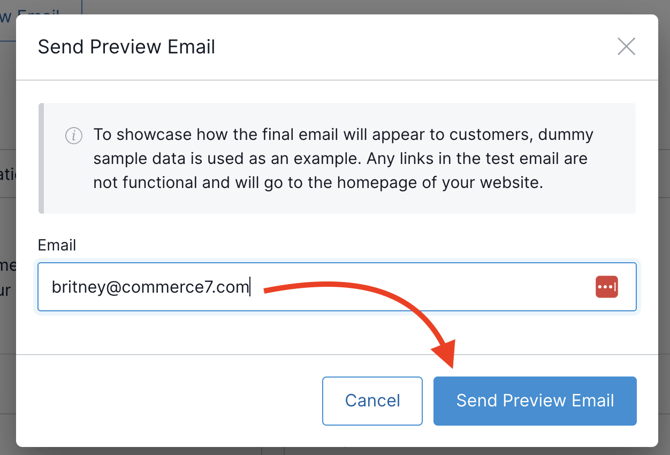Click the red arrow annotation head

pyautogui.click(x=445, y=355)
